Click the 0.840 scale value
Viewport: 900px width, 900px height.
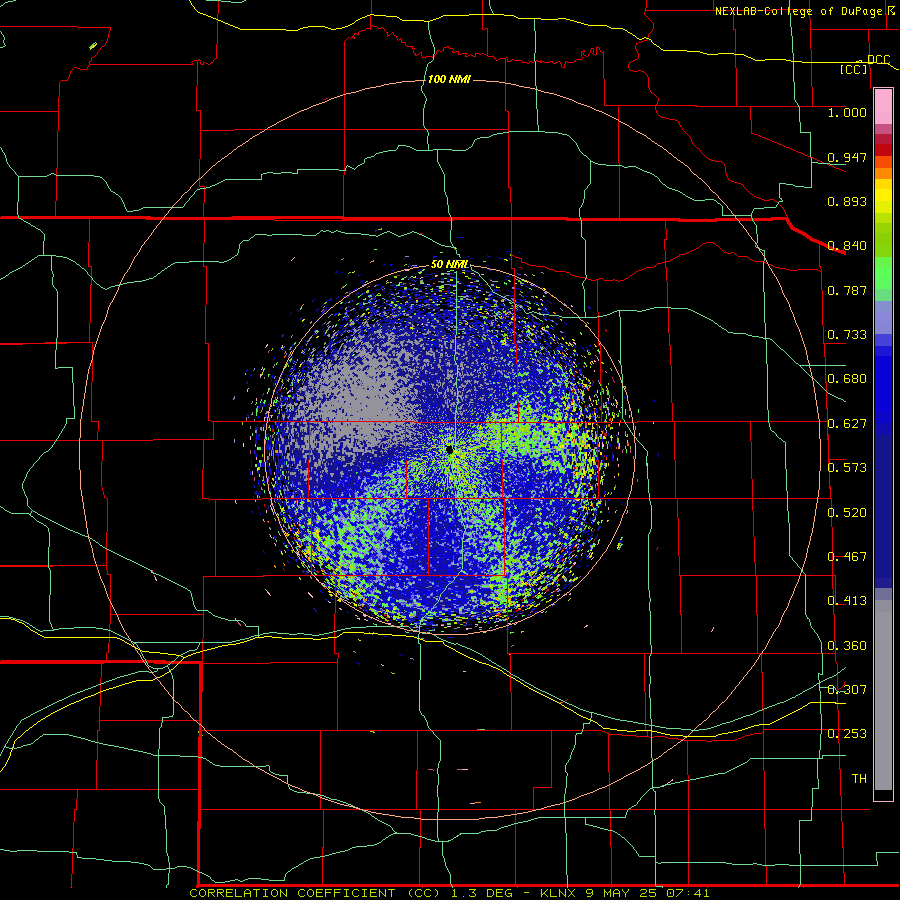[x=847, y=246]
